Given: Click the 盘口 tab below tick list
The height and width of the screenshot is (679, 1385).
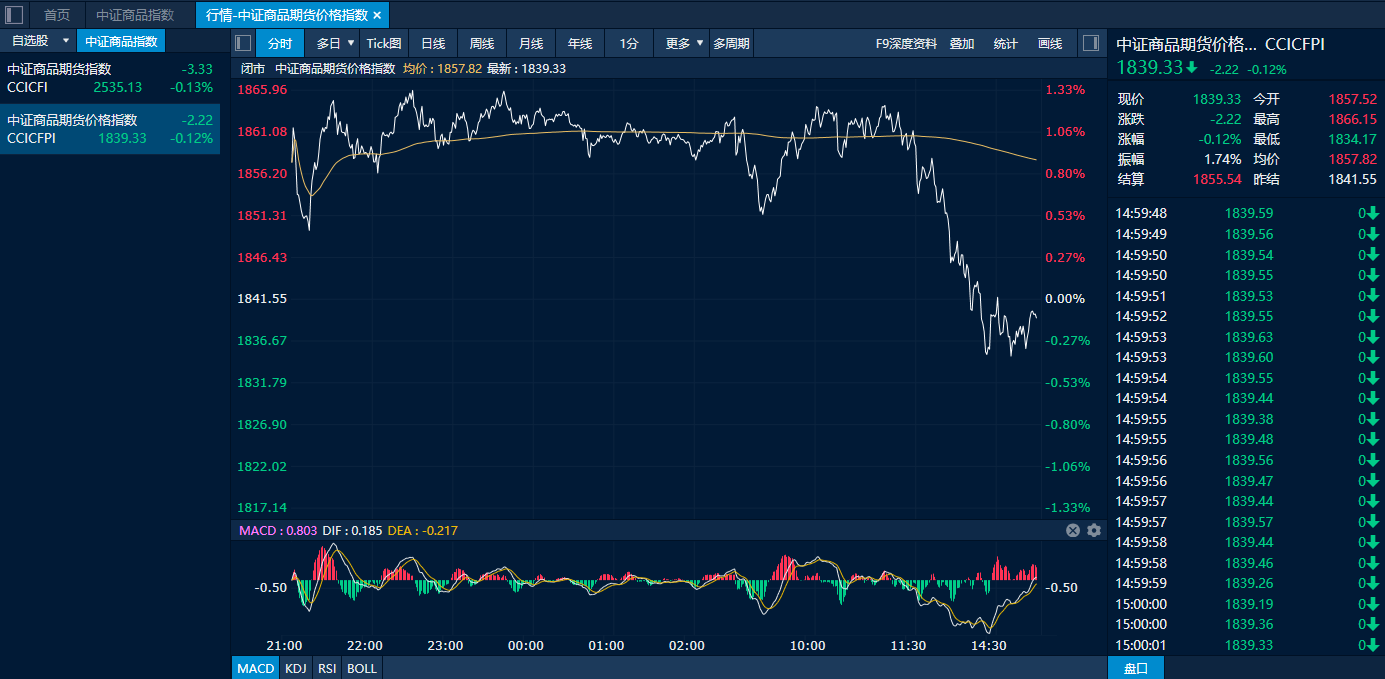Looking at the screenshot, I should click(1136, 668).
